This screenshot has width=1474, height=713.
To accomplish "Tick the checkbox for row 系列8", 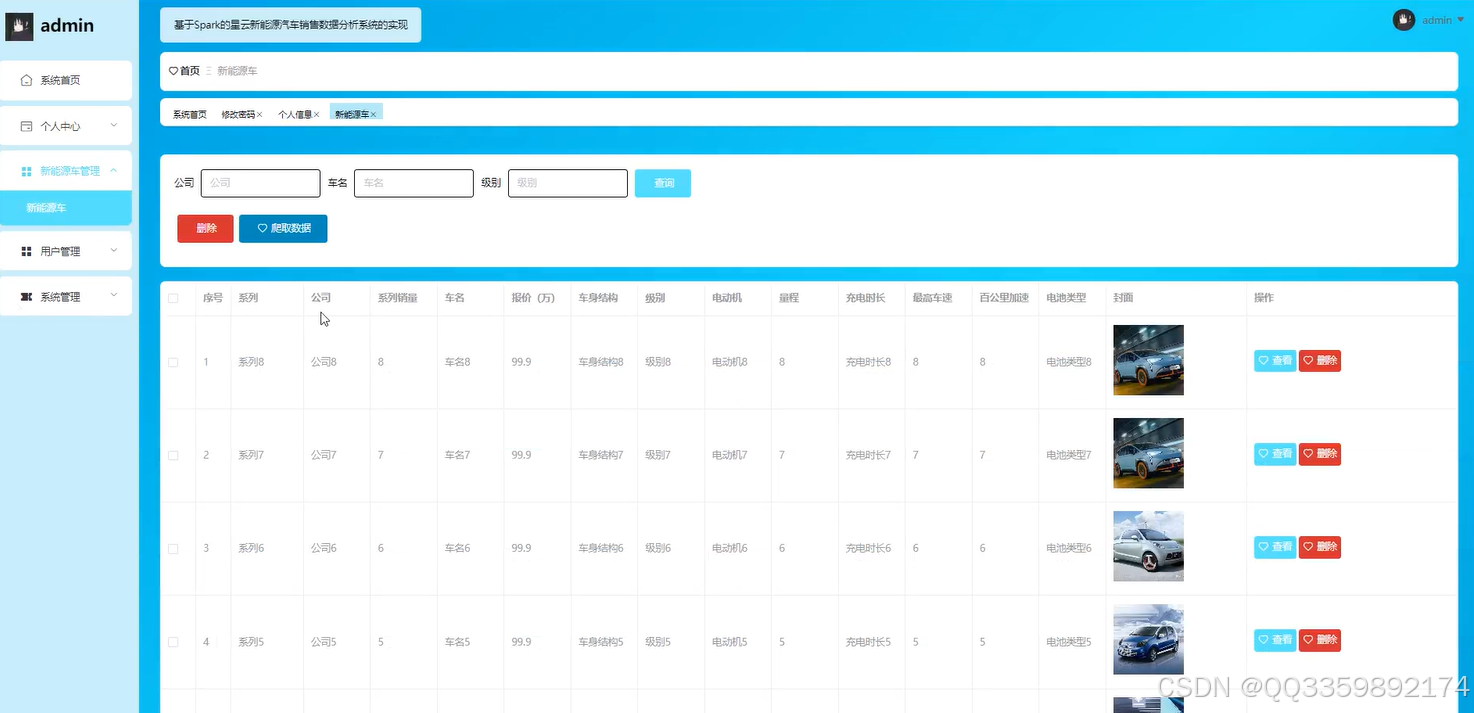I will (173, 362).
